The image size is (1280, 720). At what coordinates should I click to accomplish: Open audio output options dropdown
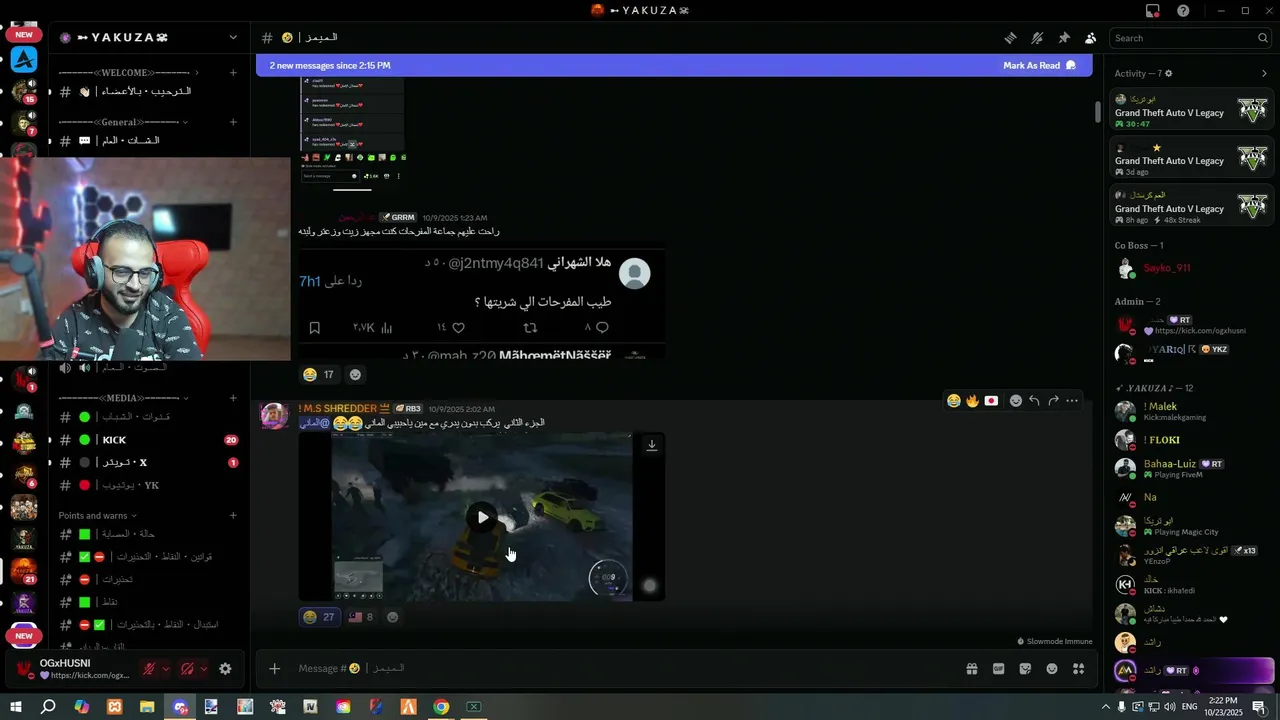point(203,669)
